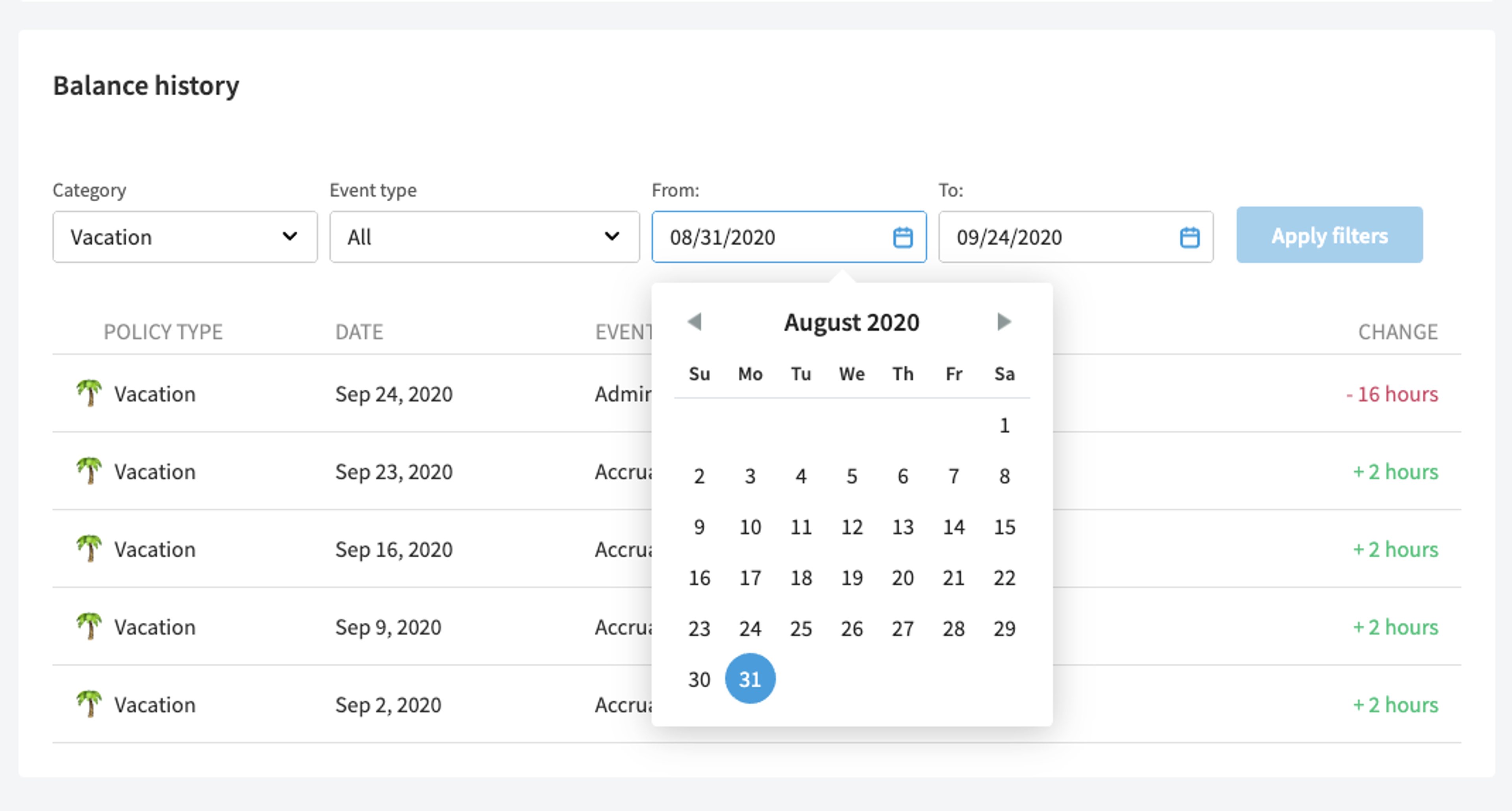Pick August 30 in the calendar

click(699, 680)
